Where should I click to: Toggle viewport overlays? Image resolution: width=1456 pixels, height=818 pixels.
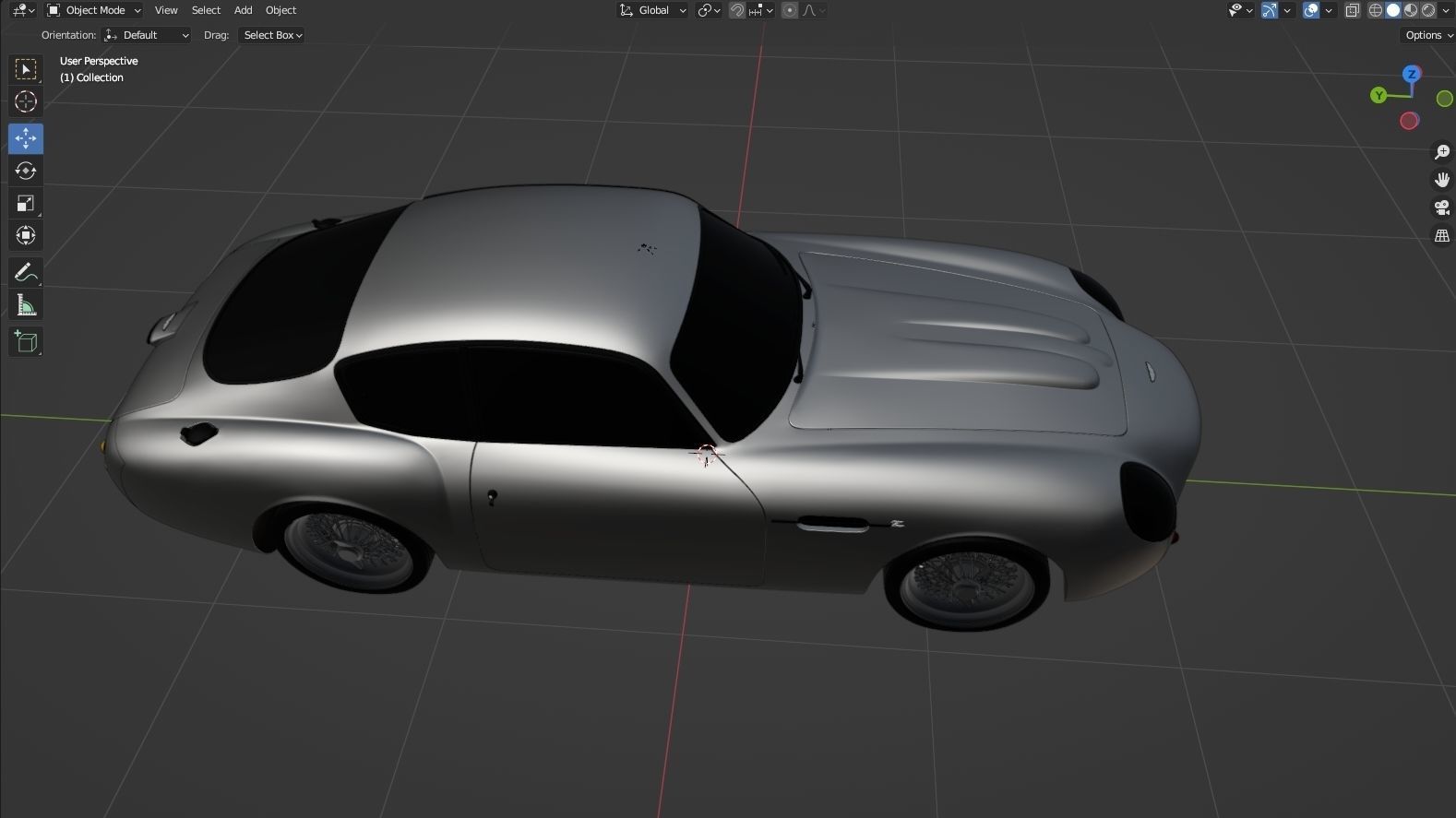(x=1311, y=10)
